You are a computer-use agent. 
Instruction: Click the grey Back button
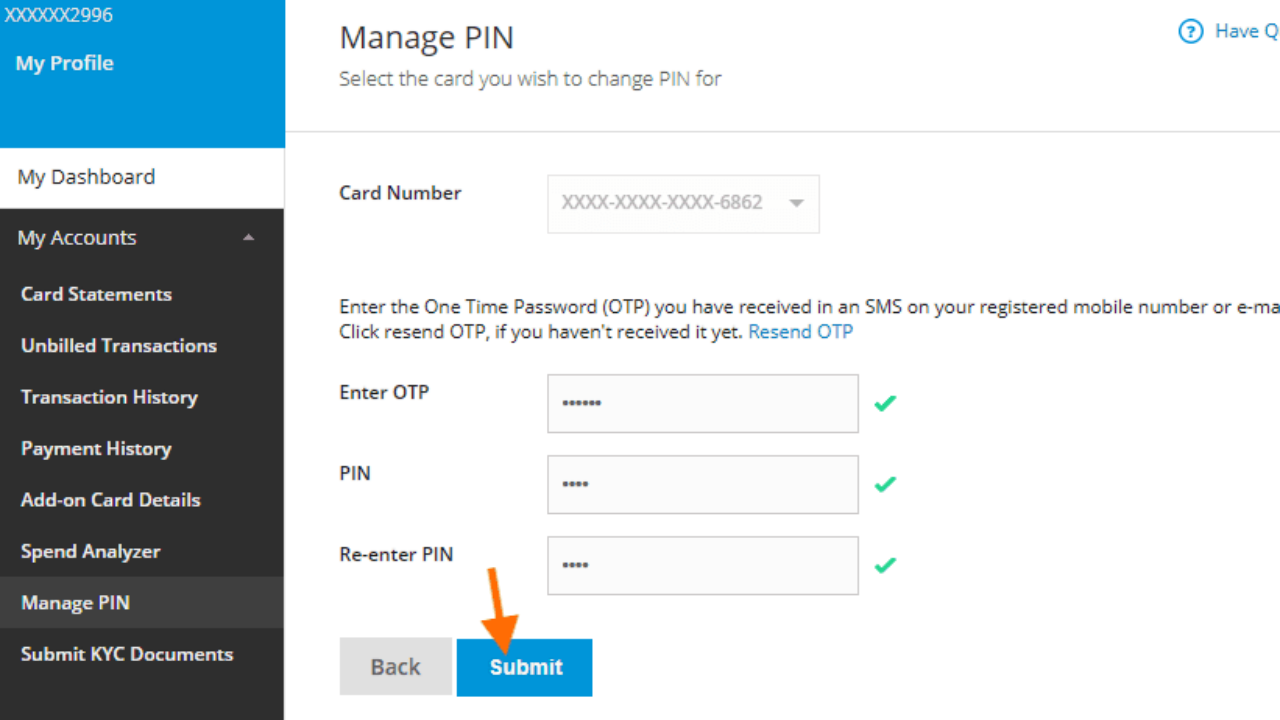click(396, 667)
